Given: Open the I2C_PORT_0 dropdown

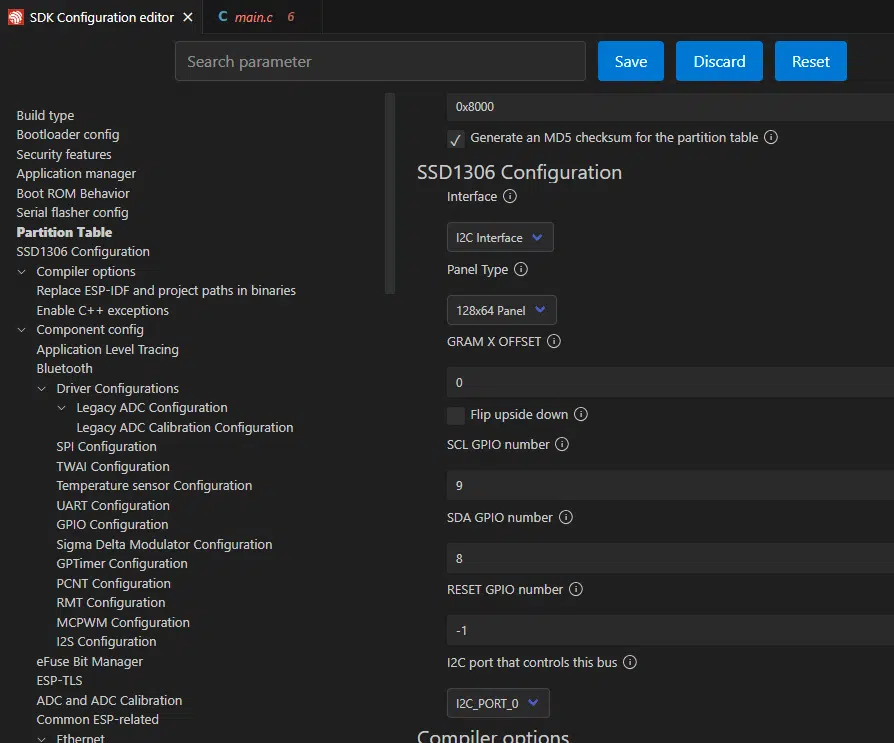Looking at the screenshot, I should tap(498, 703).
